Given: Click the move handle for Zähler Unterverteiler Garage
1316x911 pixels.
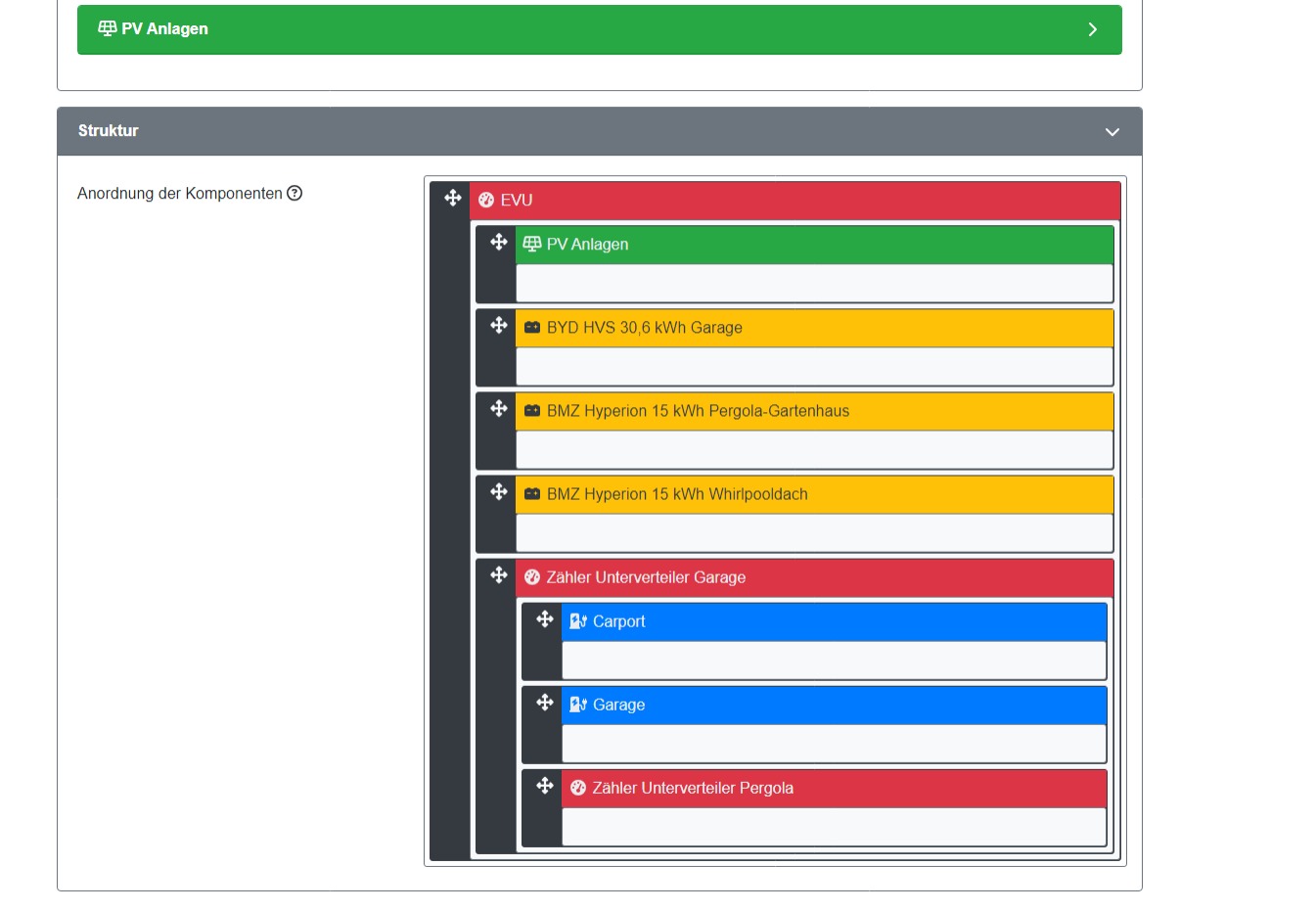Looking at the screenshot, I should [x=499, y=575].
